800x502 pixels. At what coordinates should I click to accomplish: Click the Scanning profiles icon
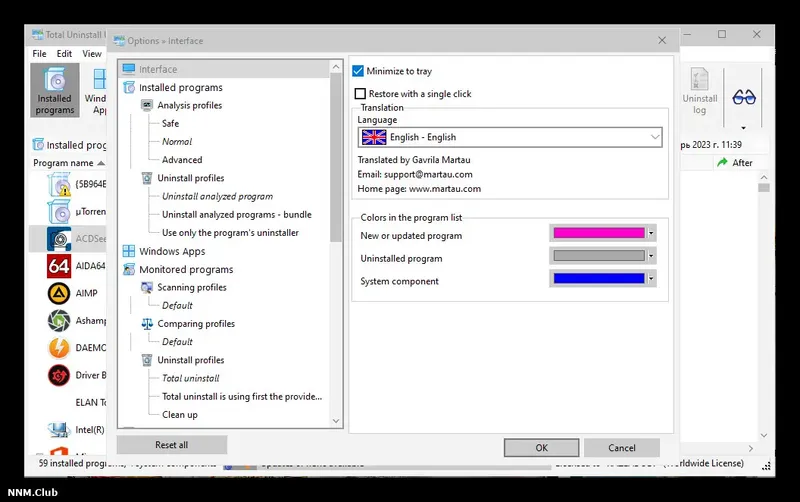coord(147,287)
